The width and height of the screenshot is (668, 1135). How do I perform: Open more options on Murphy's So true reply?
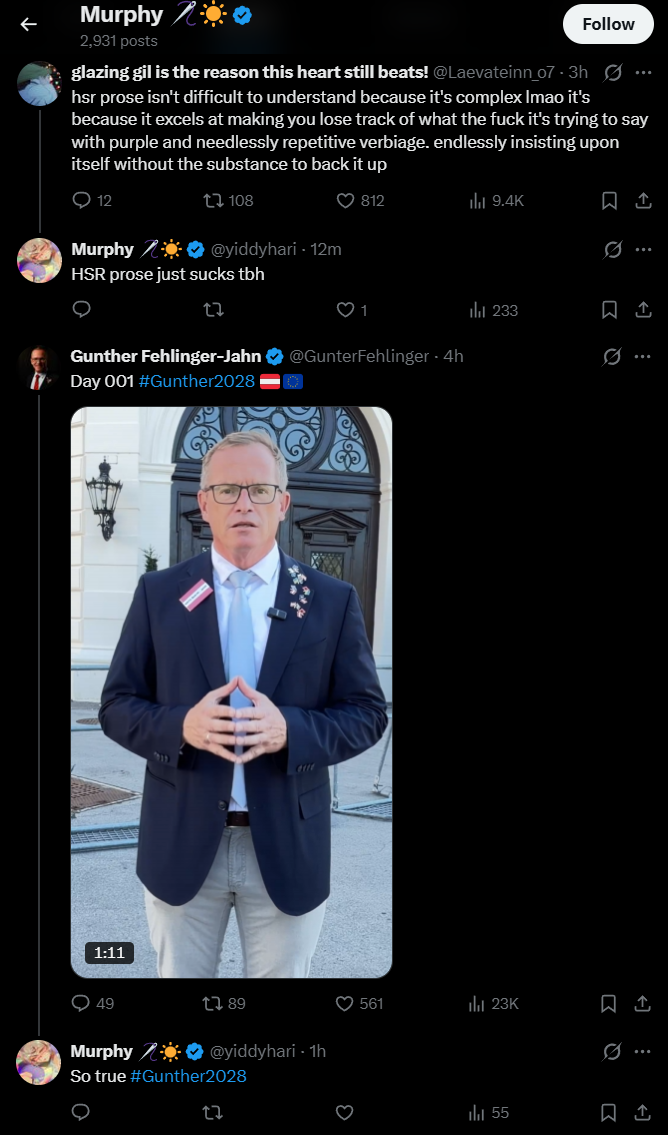point(643,1051)
